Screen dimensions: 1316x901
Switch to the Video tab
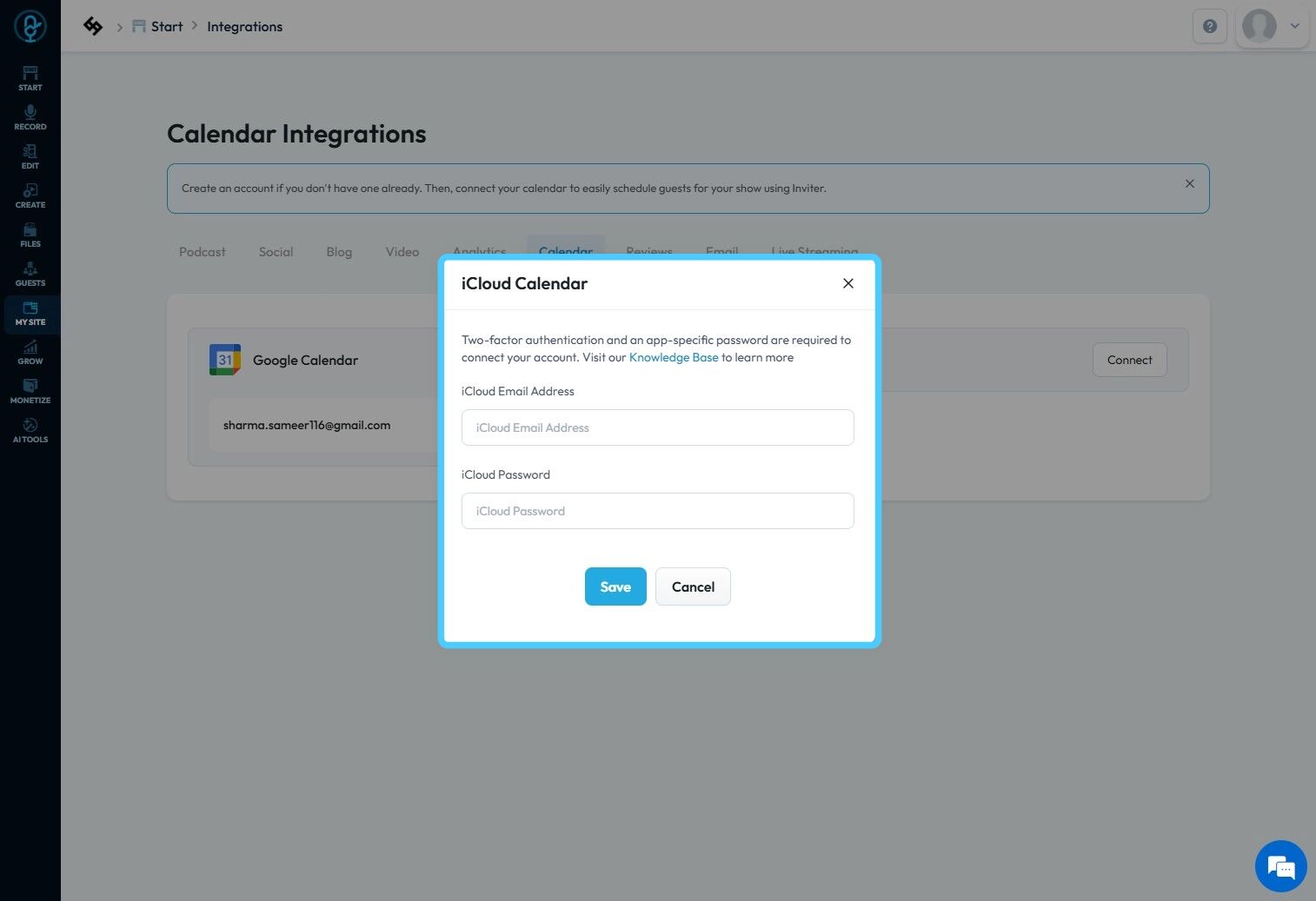402,252
